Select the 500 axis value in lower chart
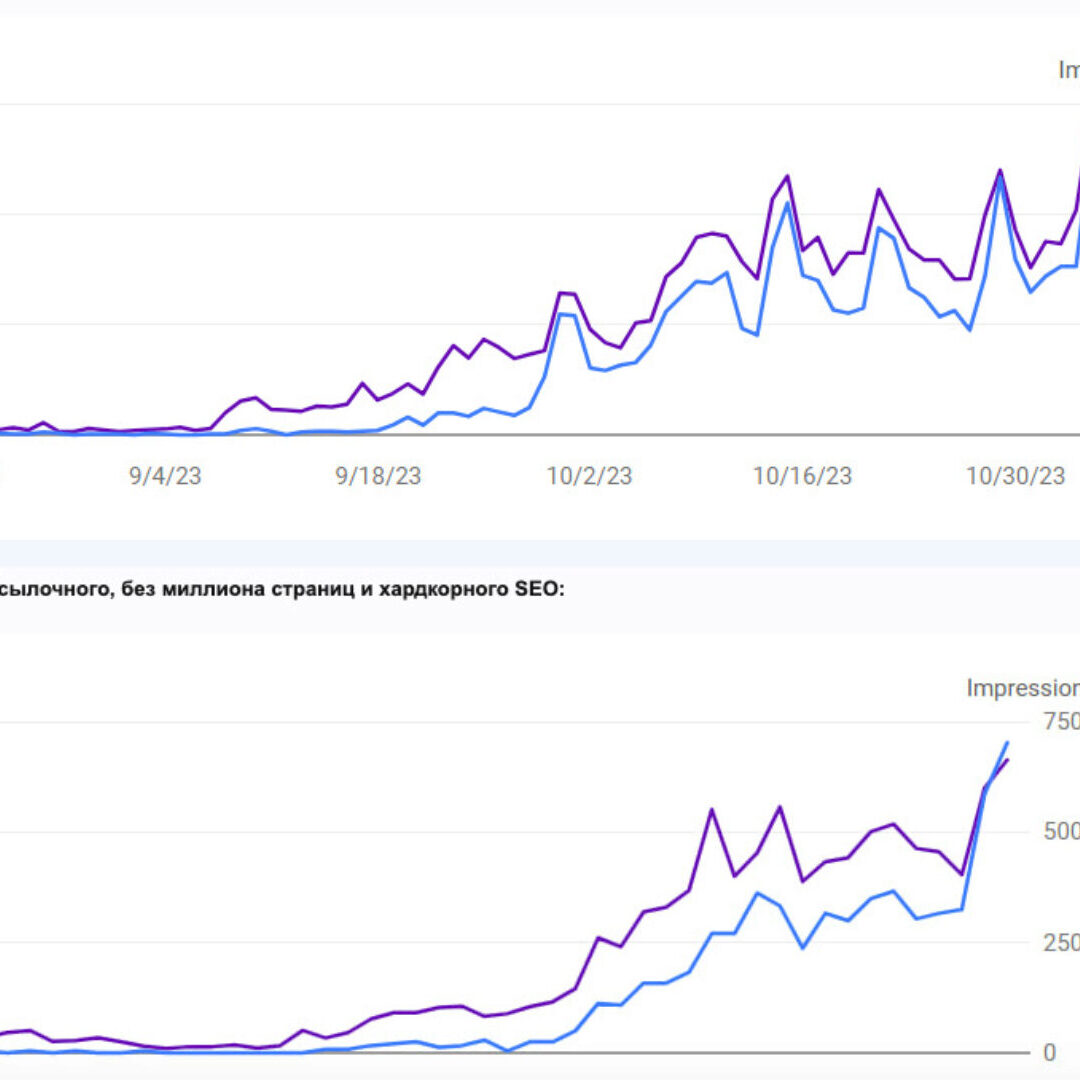Viewport: 1080px width, 1080px height. 1060,832
